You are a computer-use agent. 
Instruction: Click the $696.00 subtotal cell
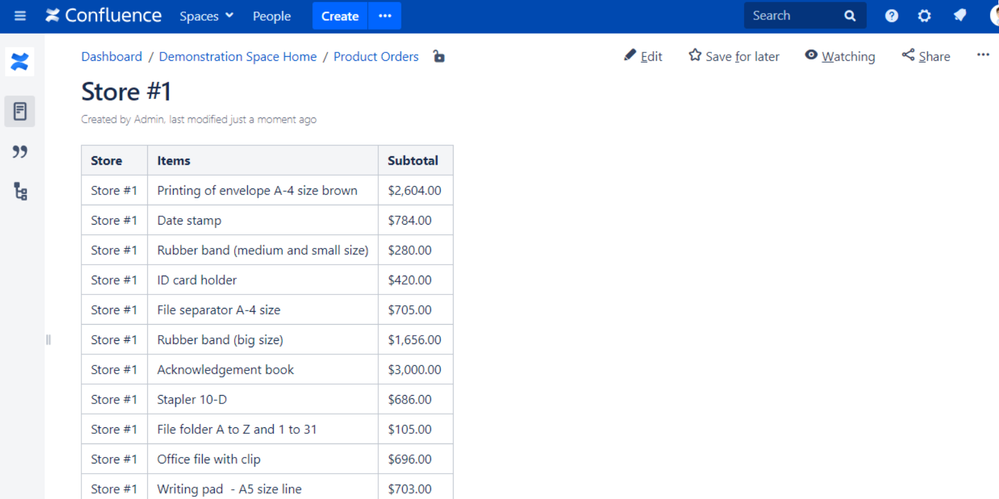[416, 459]
